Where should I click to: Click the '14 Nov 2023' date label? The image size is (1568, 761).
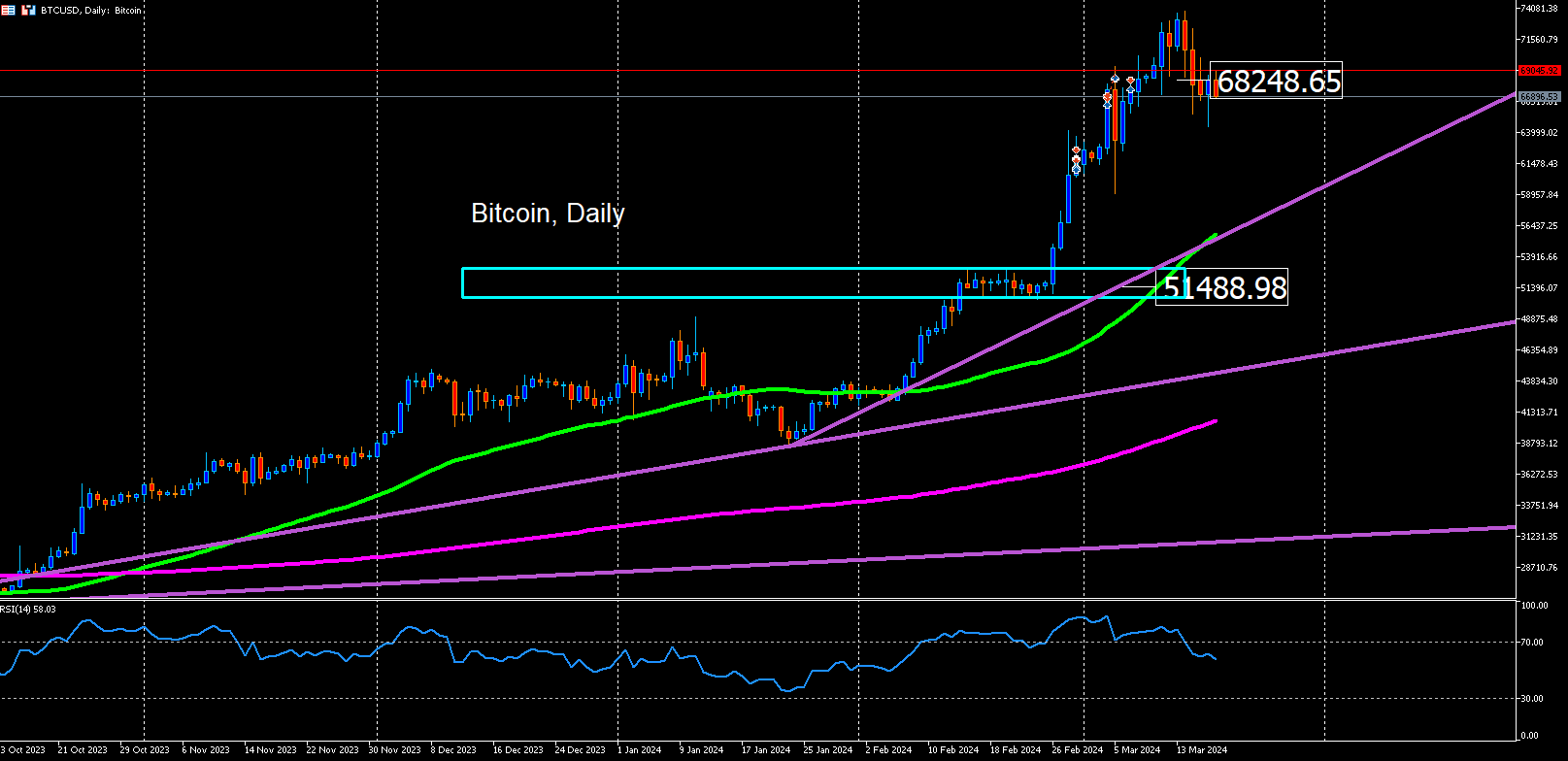[x=269, y=749]
